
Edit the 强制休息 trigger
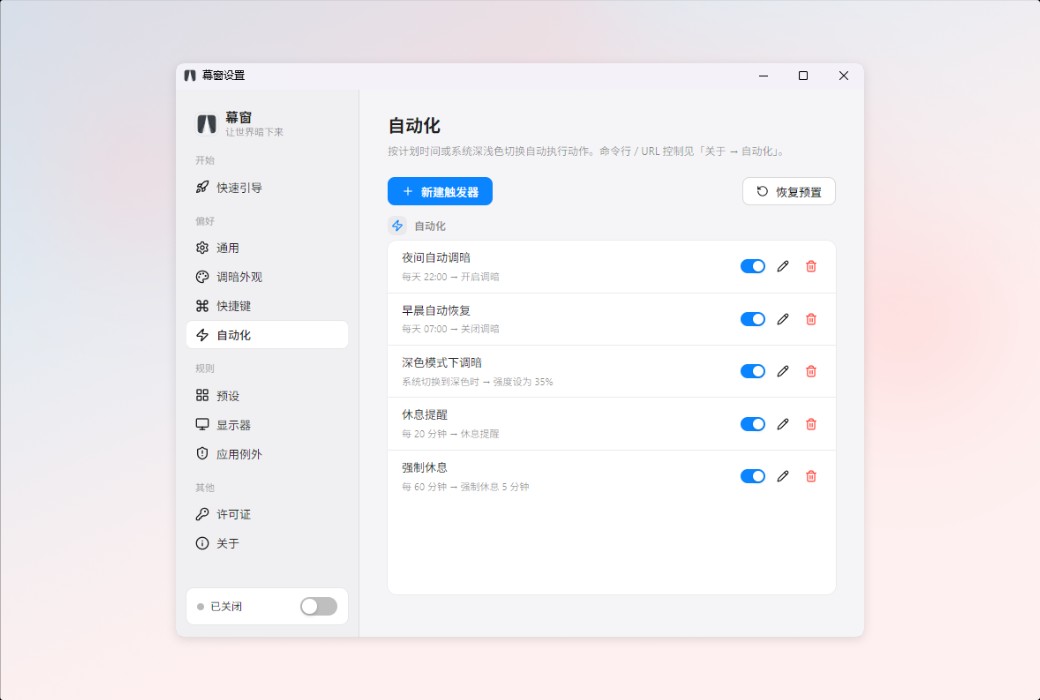click(x=783, y=476)
